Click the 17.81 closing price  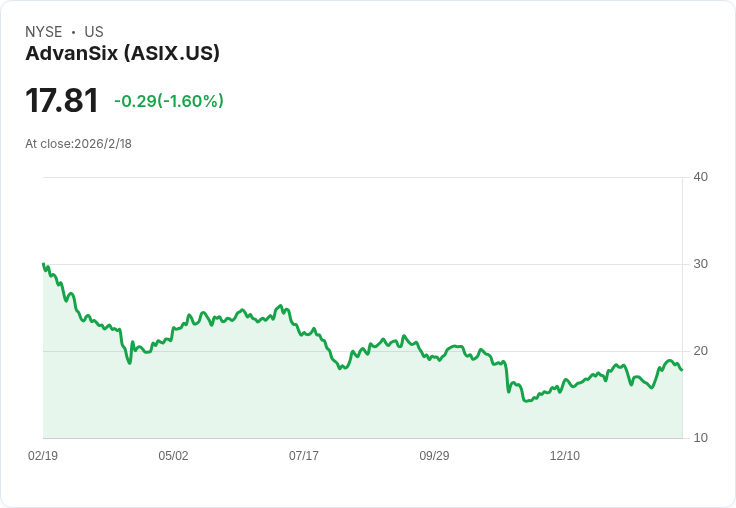click(62, 101)
